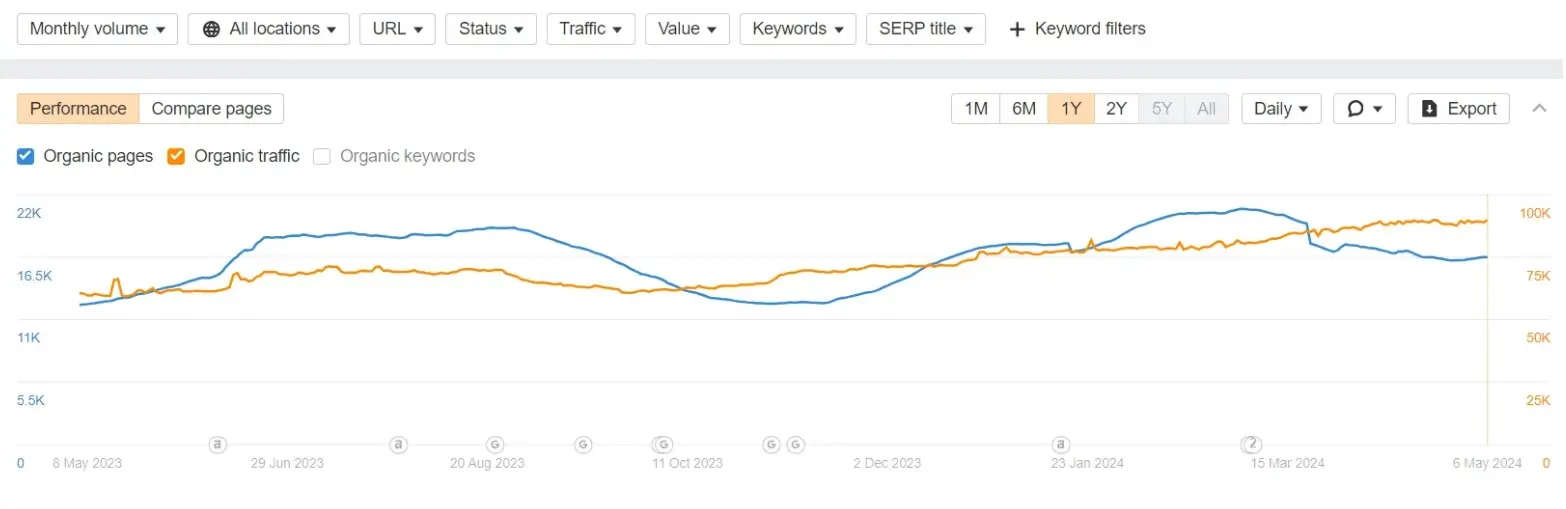
Task: Select the 2Y time range
Action: click(x=1117, y=109)
